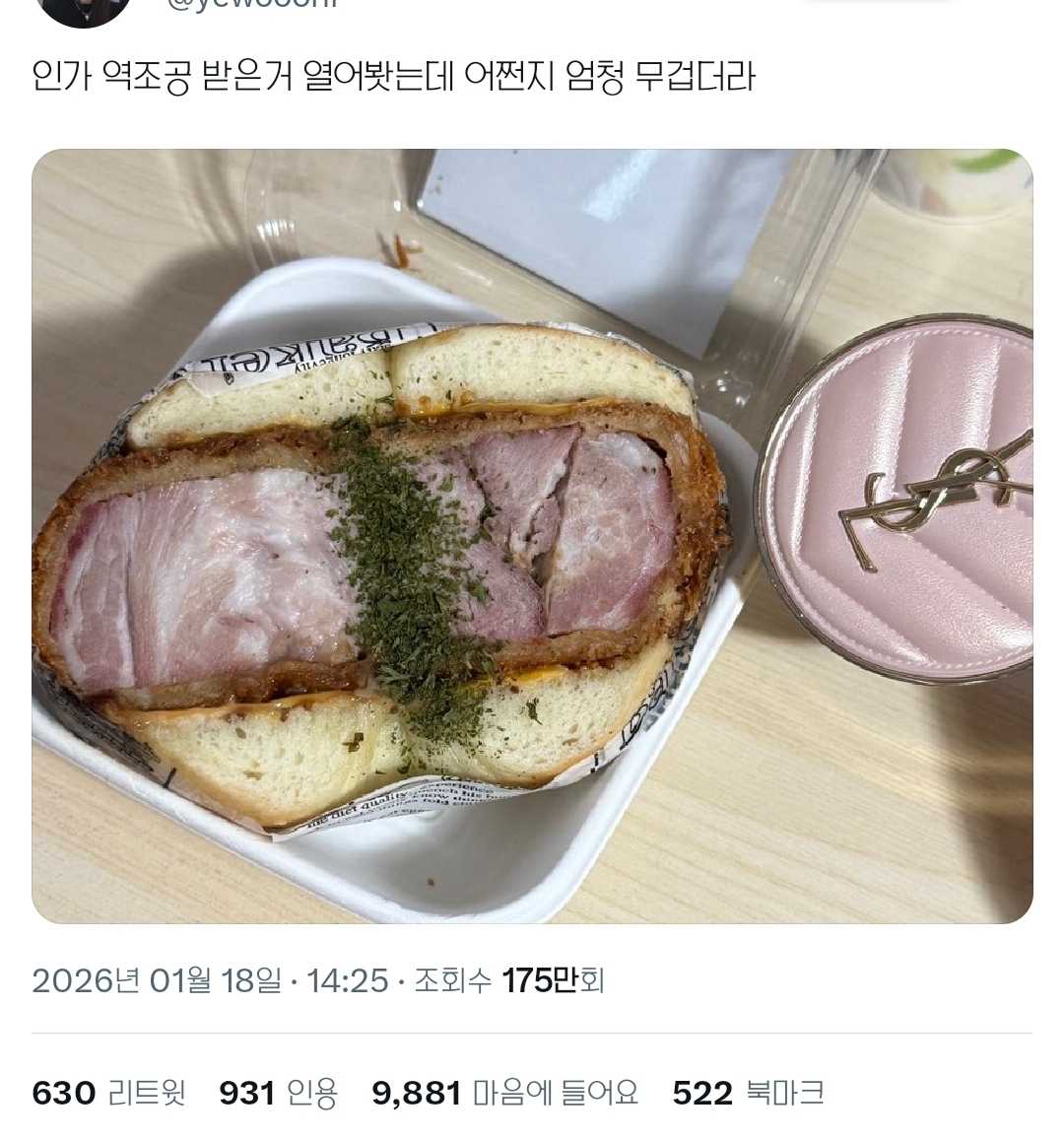This screenshot has width=1064, height=1140.
Task: Open the 9,881 마음에 들어요 likes list
Action: coord(505,1093)
